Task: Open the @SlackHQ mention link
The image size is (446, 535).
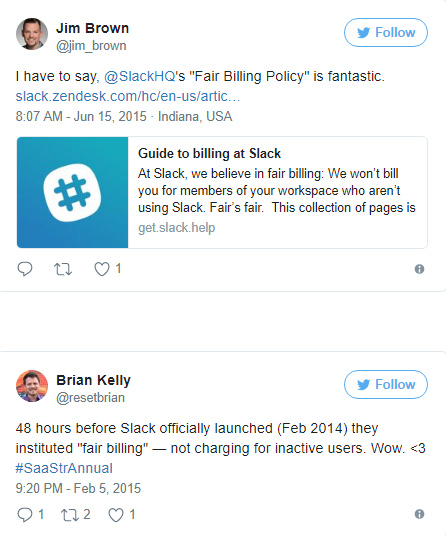Action: pos(140,76)
